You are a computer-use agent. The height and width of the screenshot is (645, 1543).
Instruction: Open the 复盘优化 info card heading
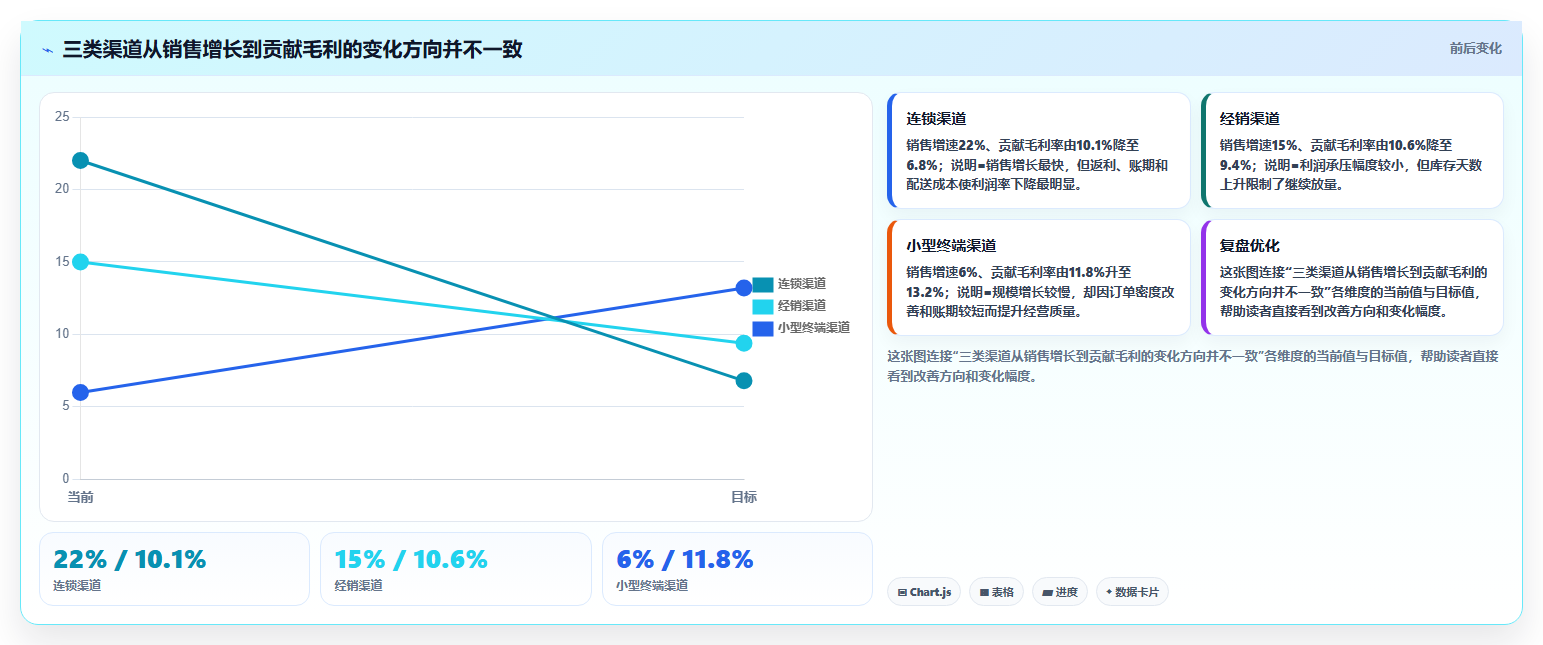[x=1250, y=245]
